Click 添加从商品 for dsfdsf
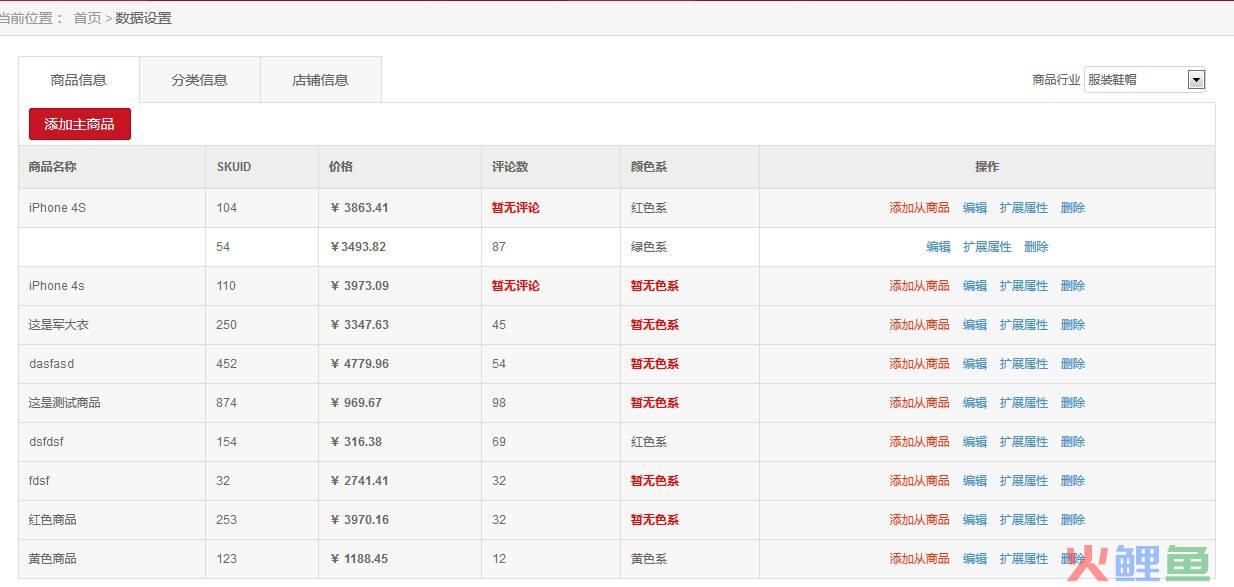Viewport: 1234px width, 587px height. coord(919,442)
